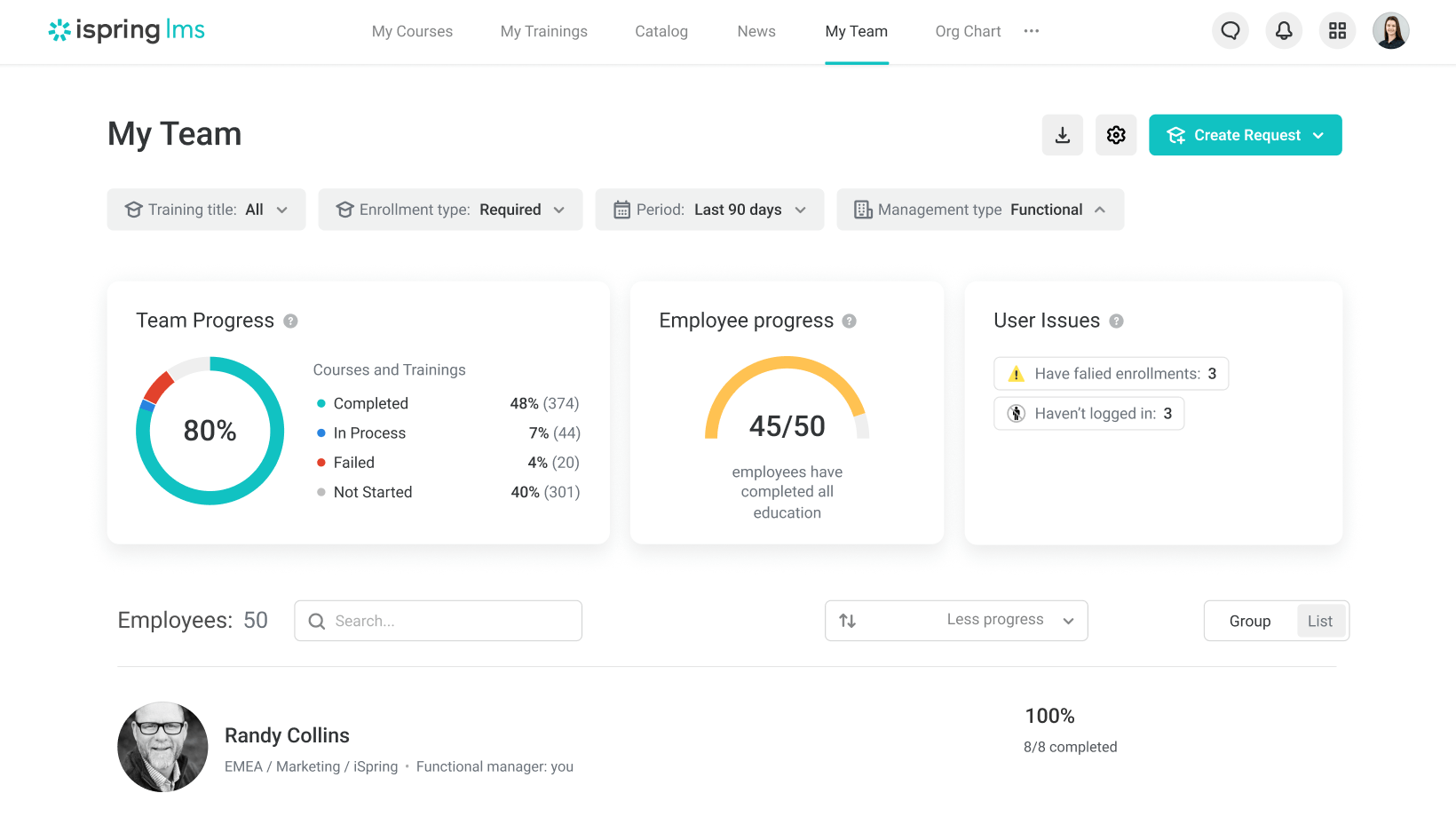
Task: Open Randy Collins employee name
Action: (287, 735)
